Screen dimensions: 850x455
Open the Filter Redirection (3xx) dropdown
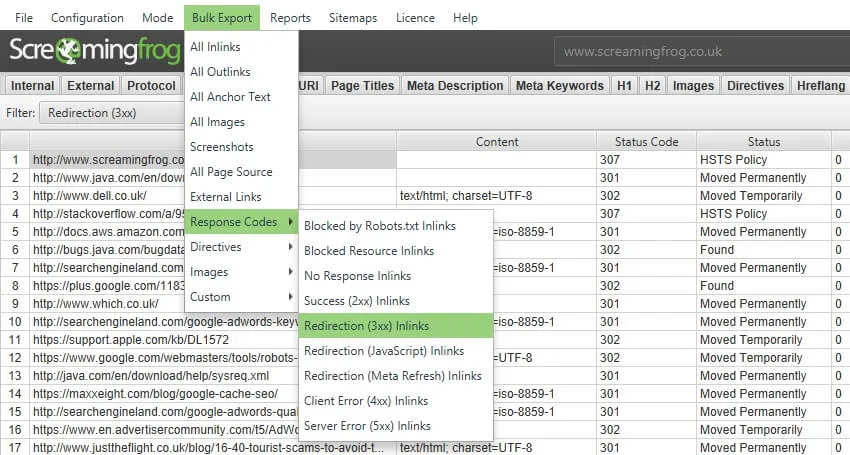click(x=110, y=113)
